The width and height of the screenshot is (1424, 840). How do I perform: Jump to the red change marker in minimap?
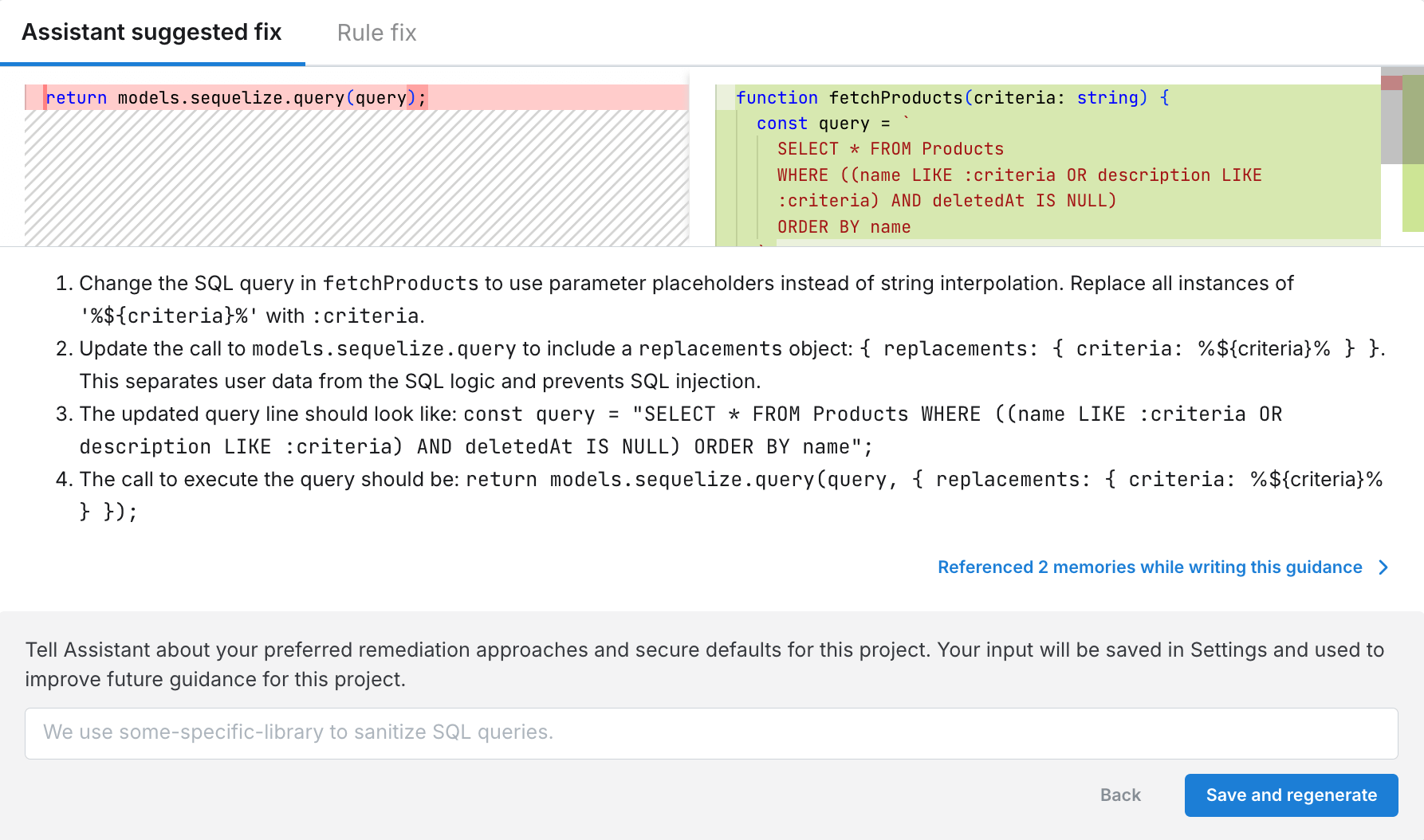pyautogui.click(x=1391, y=82)
